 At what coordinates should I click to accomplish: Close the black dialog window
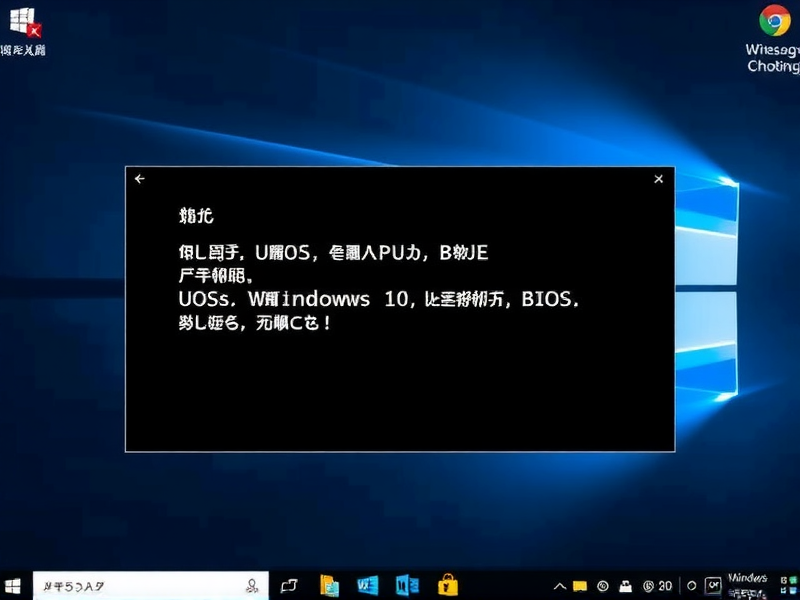(658, 178)
